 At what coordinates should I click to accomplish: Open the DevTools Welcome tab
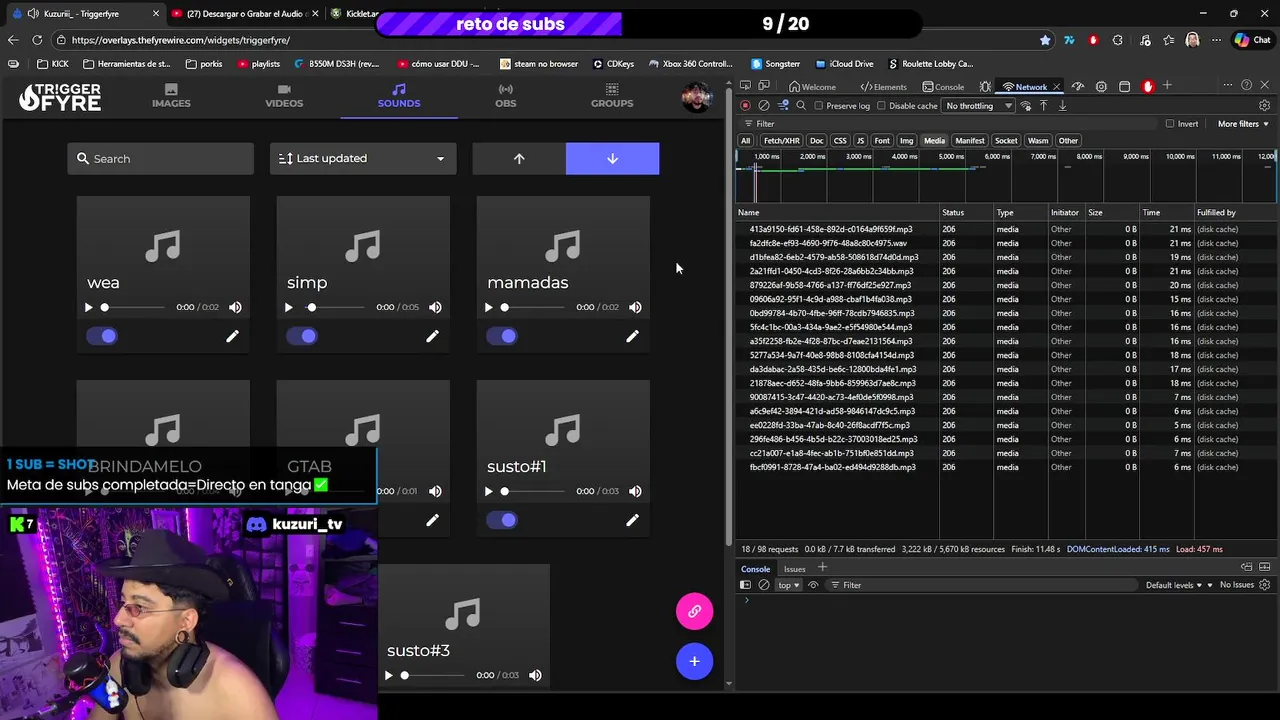pos(812,87)
